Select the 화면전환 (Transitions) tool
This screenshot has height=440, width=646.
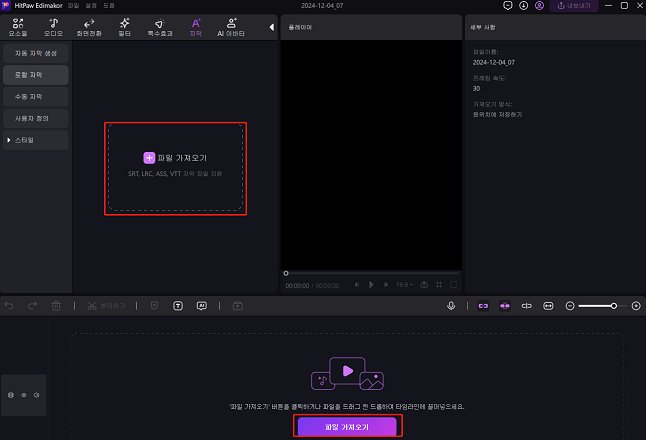coord(89,26)
